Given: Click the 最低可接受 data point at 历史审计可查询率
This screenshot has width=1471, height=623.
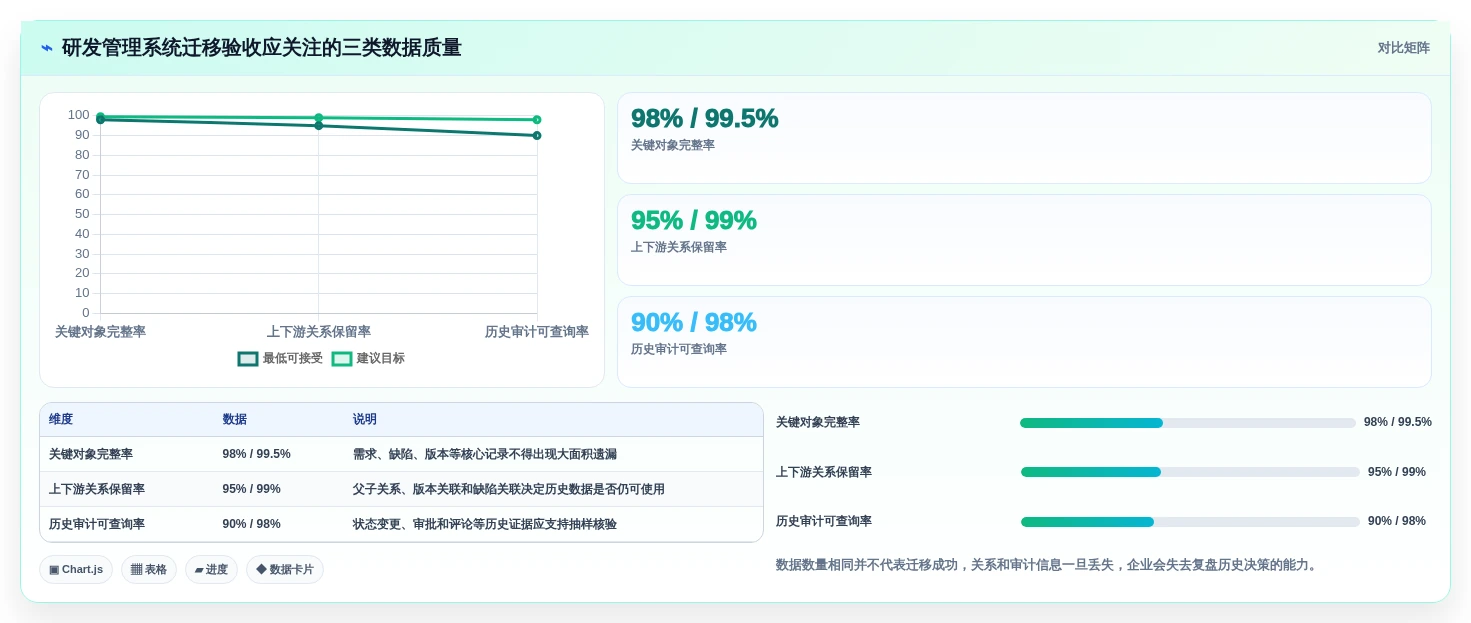Looking at the screenshot, I should pos(537,135).
